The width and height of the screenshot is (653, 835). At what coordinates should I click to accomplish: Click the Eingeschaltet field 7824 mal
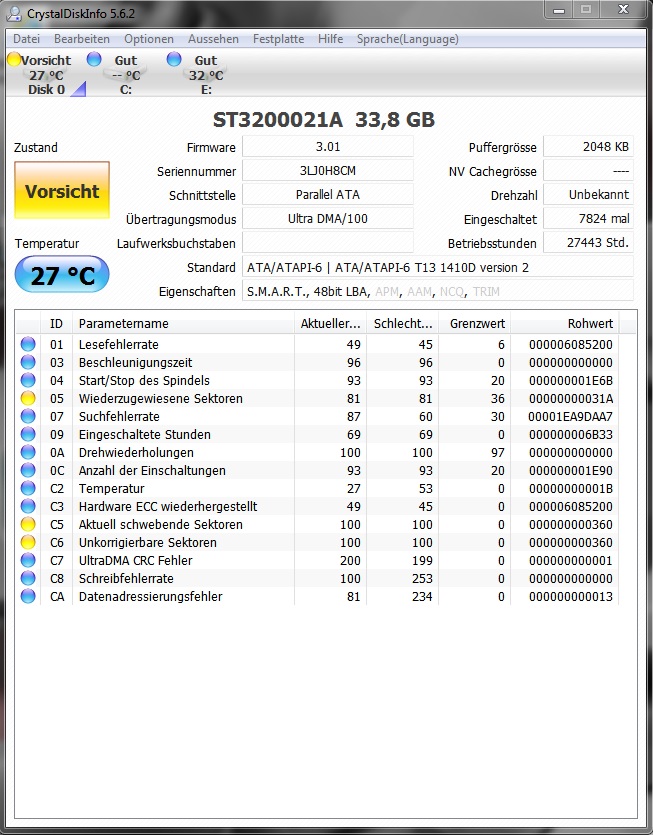[x=588, y=218]
